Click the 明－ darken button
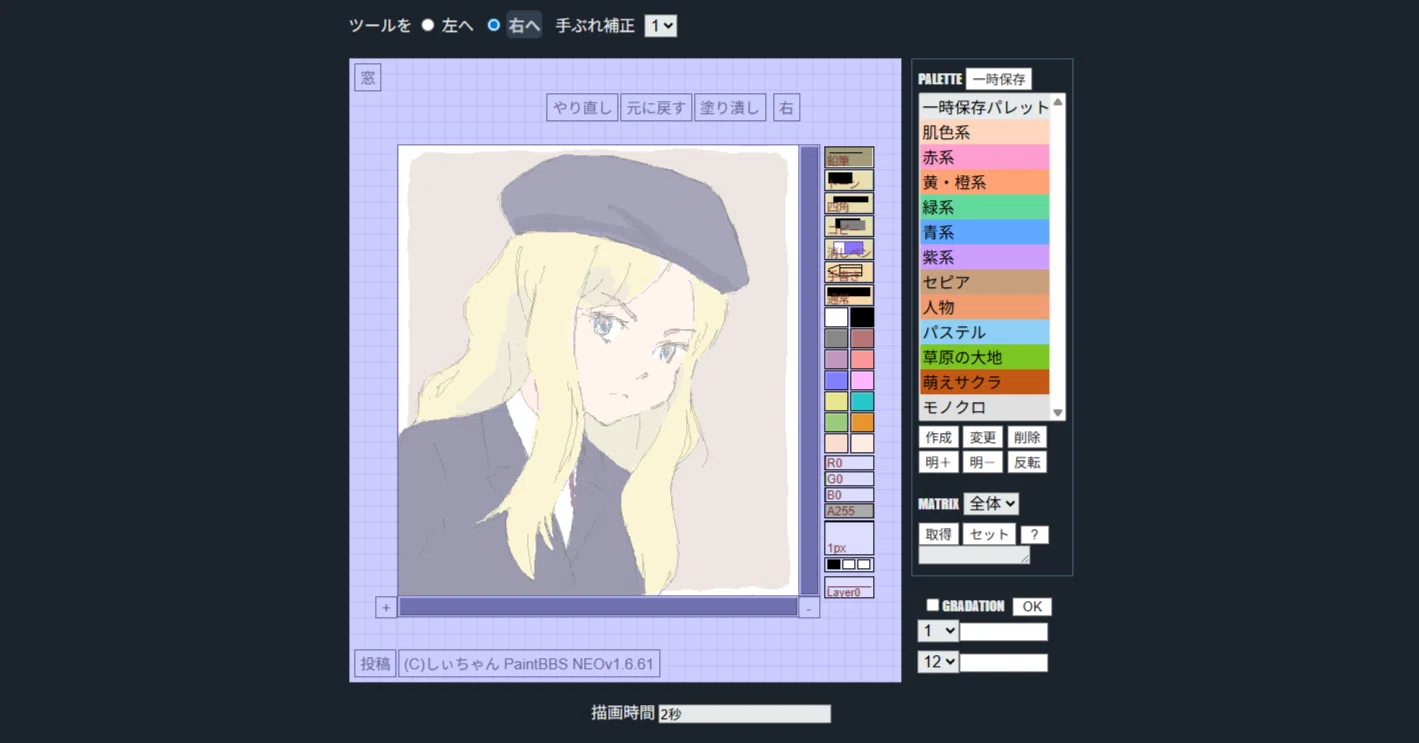1419x743 pixels. 982,462
